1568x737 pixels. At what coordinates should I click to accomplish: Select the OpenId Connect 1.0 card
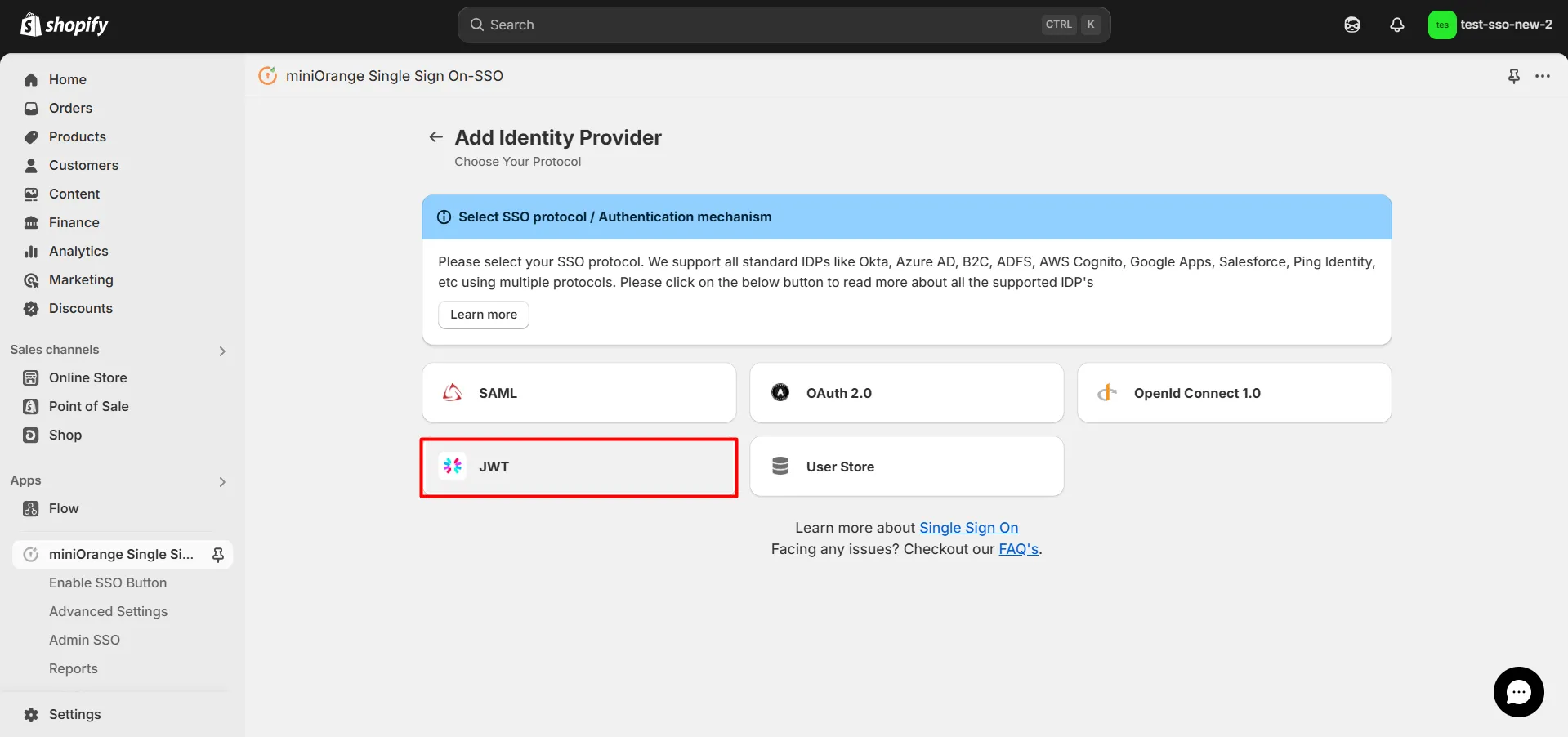click(x=1234, y=393)
